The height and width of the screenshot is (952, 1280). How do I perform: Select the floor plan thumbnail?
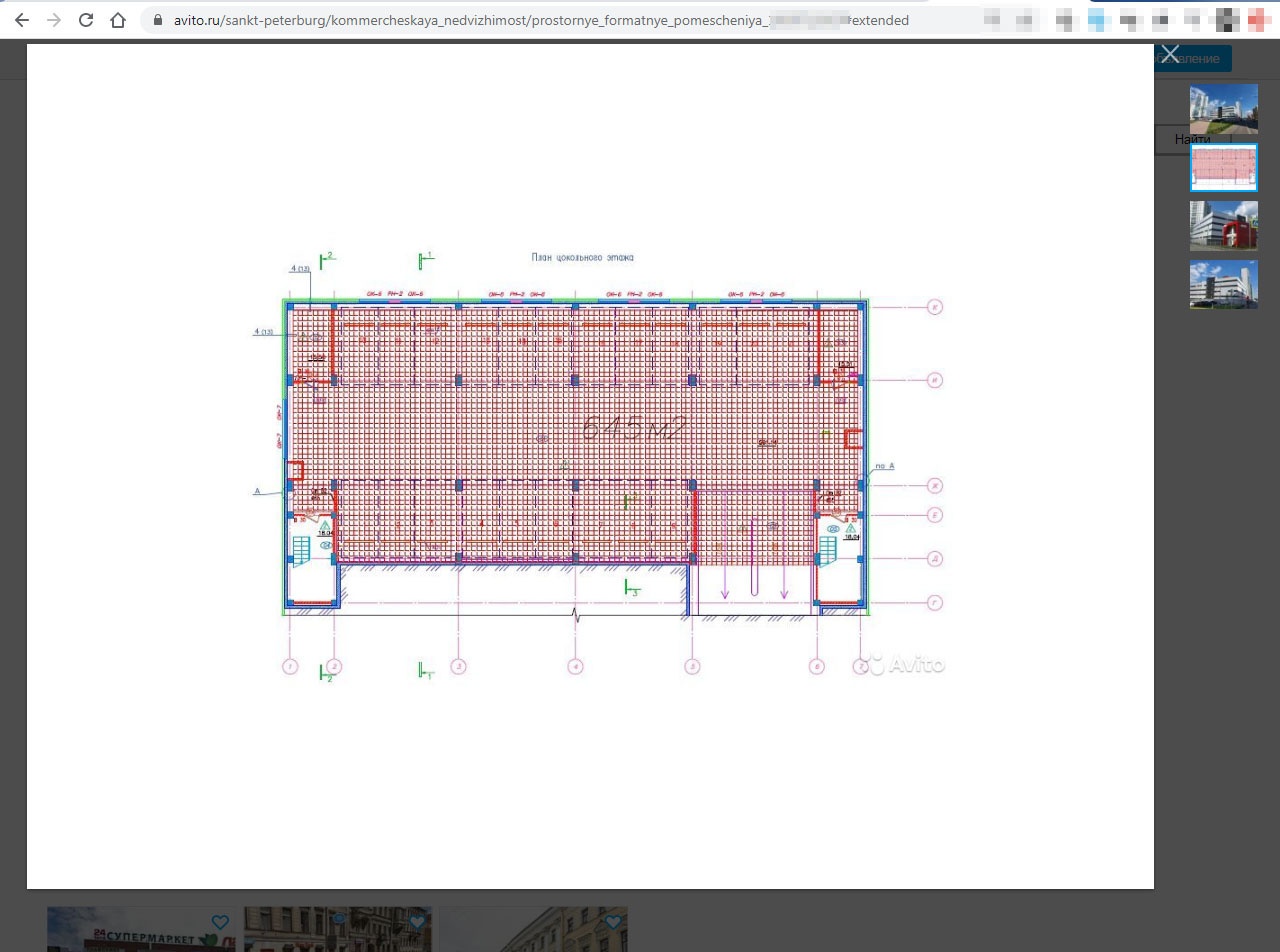tap(1224, 167)
